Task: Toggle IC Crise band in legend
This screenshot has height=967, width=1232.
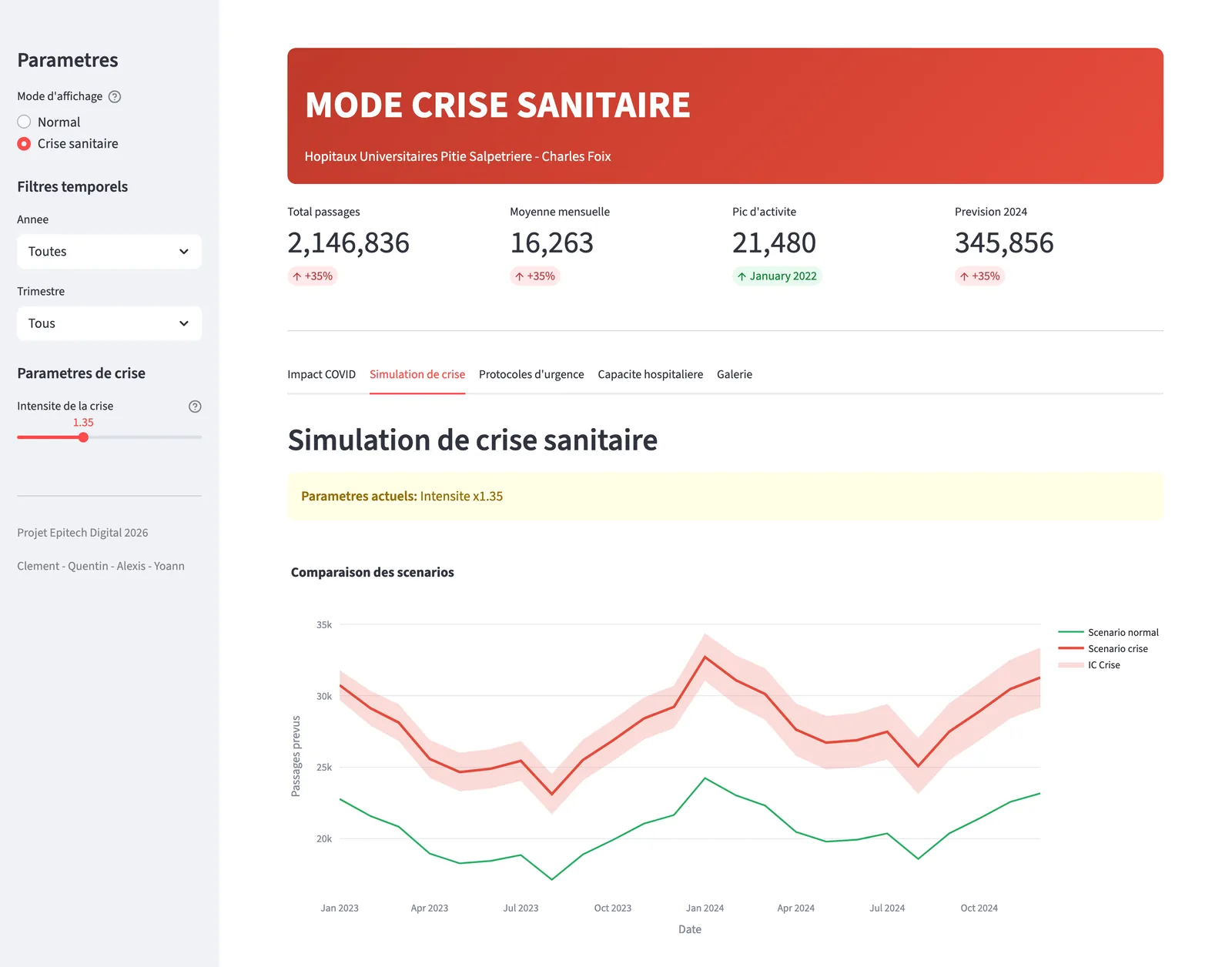Action: (x=1090, y=664)
